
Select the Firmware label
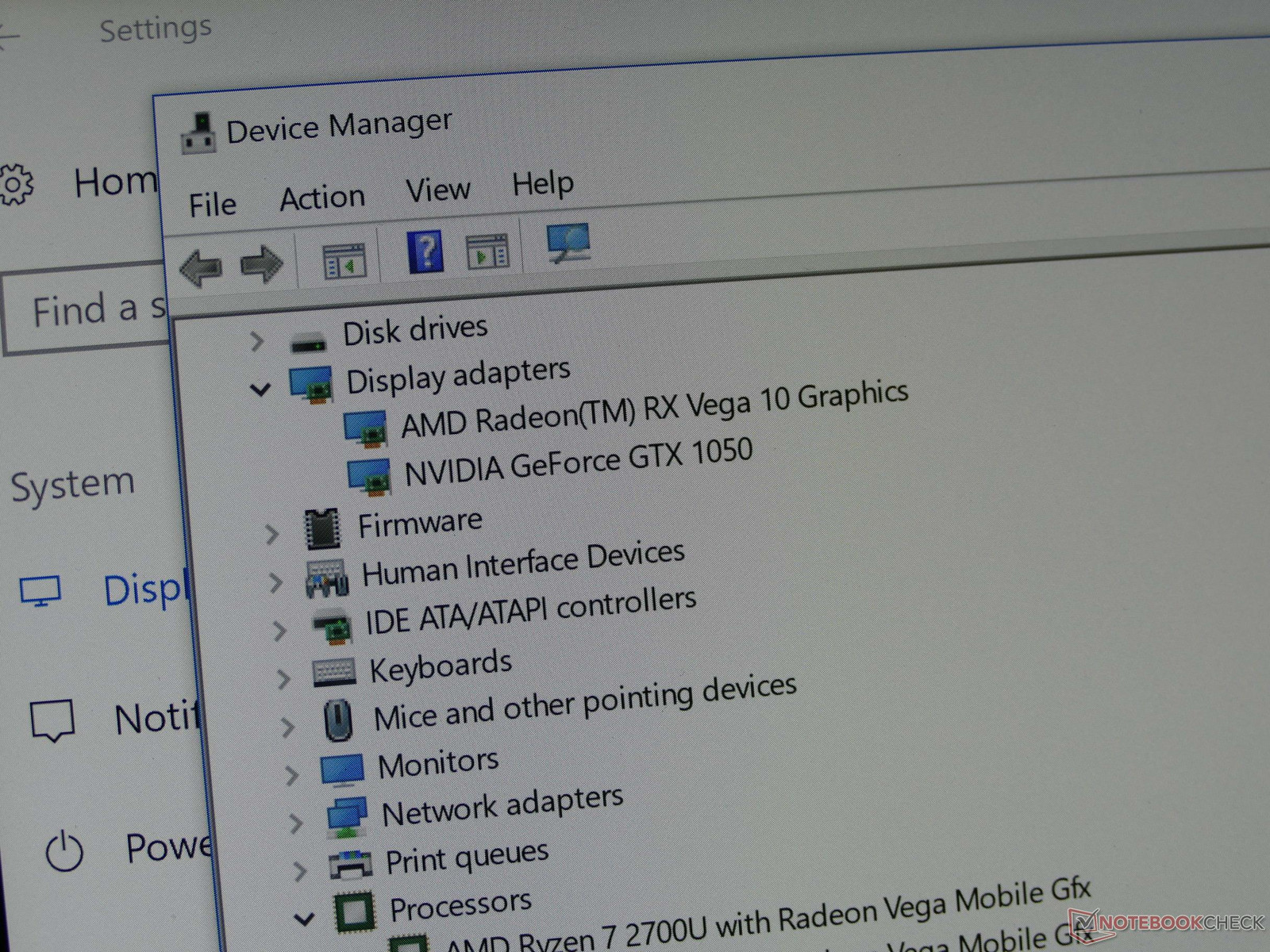pos(420,523)
